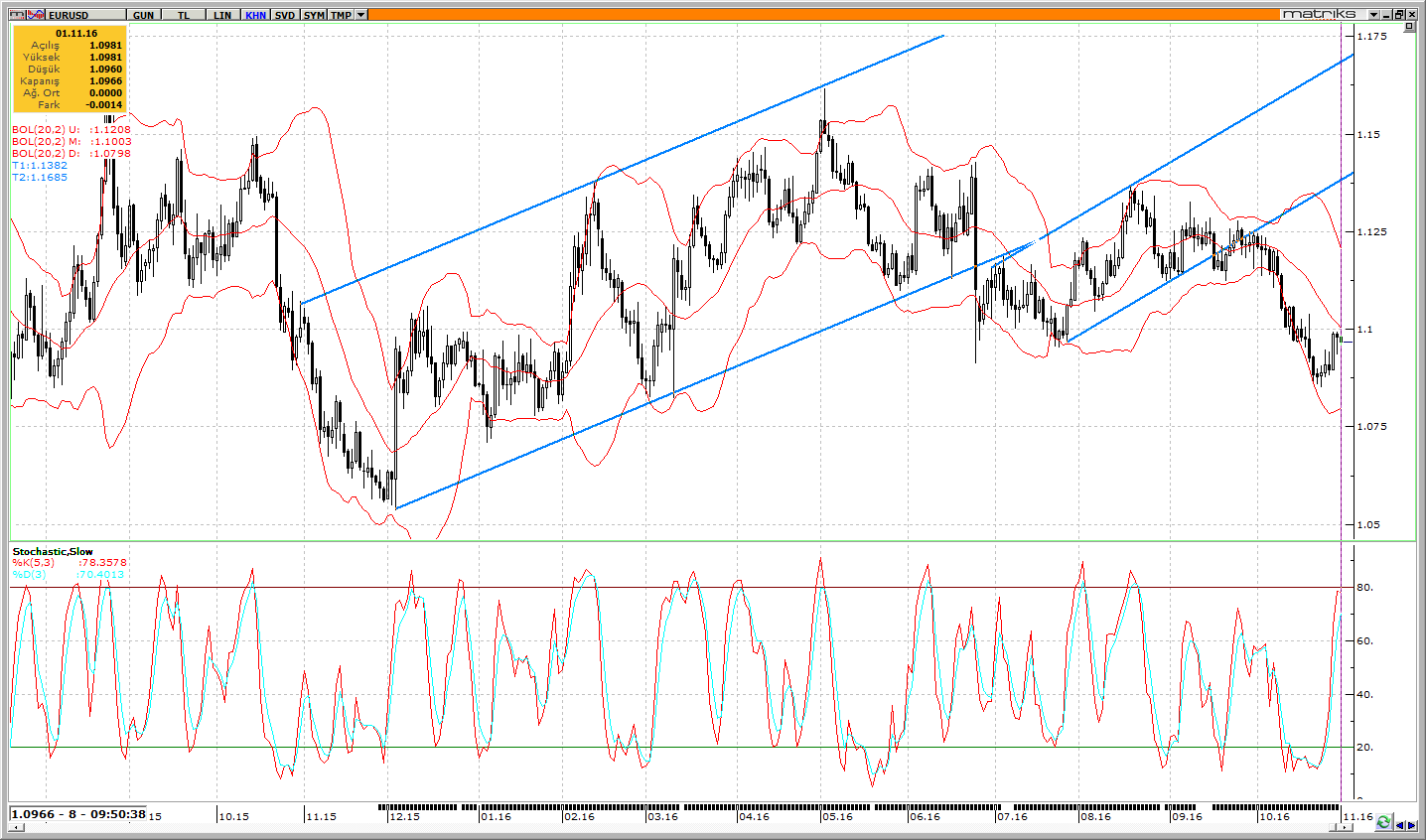Image resolution: width=1426 pixels, height=840 pixels.
Task: Select the TL currency button
Action: point(184,15)
